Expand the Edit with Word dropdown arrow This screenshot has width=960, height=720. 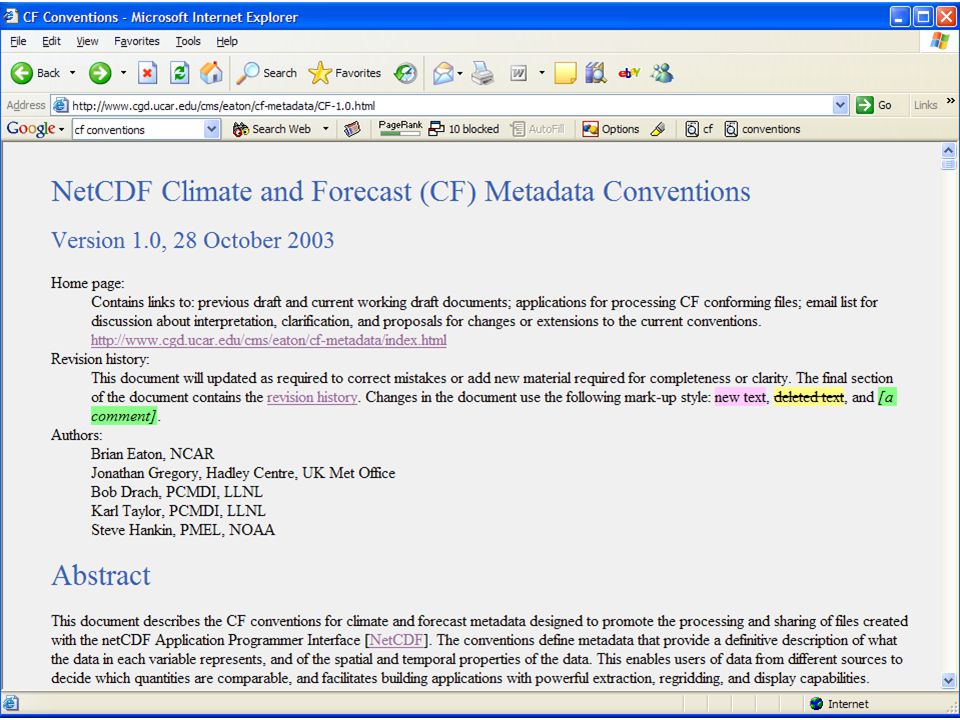click(x=541, y=73)
